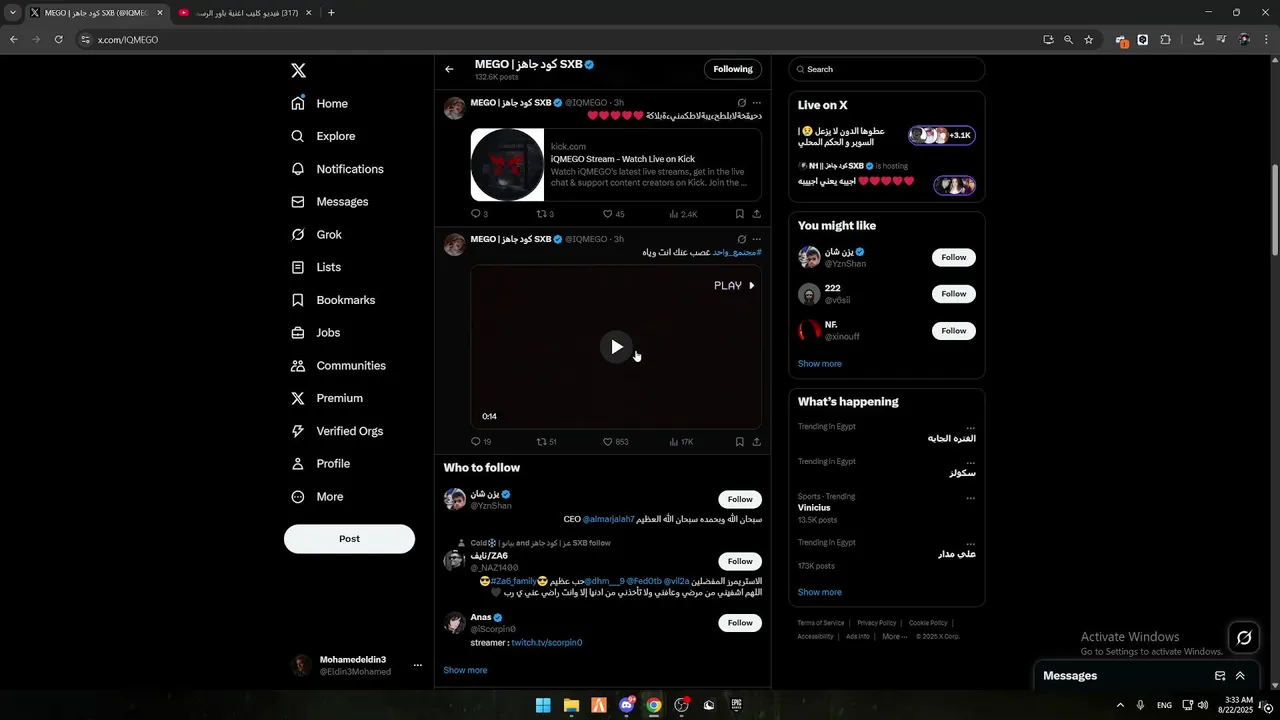Reply to the video post with 19 replies
Screen dimensions: 1280x720
tap(481, 442)
